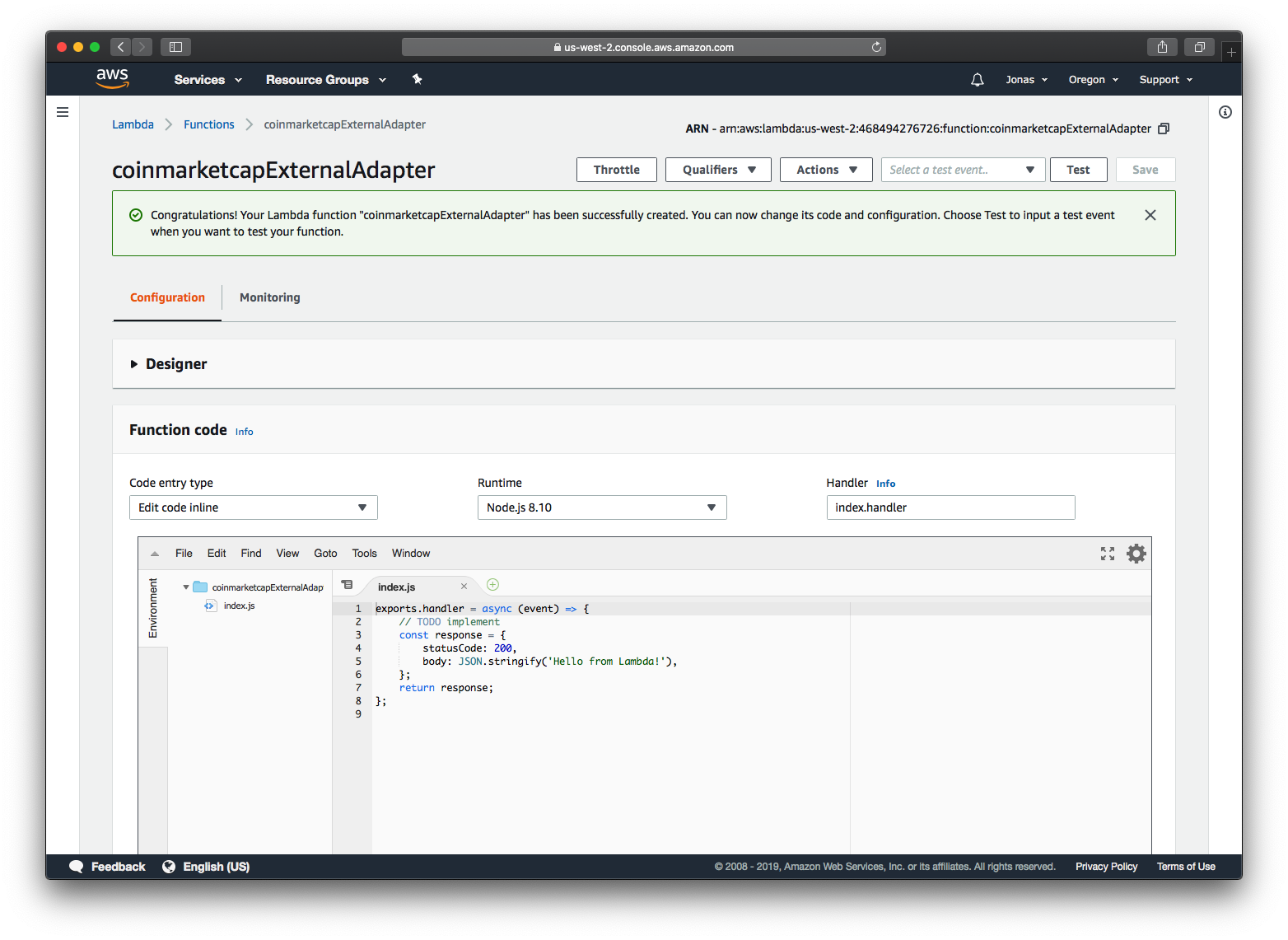This screenshot has width=1288, height=940.
Task: Click the Test button
Action: 1078,170
